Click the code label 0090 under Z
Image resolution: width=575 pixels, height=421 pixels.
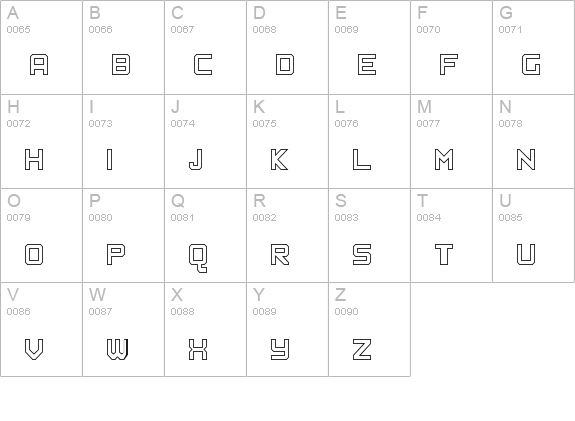coord(347,311)
